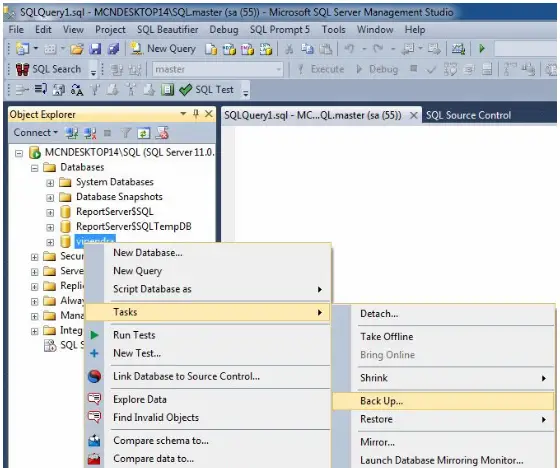
Task: Close the Object Explorer panel
Action: 209,114
